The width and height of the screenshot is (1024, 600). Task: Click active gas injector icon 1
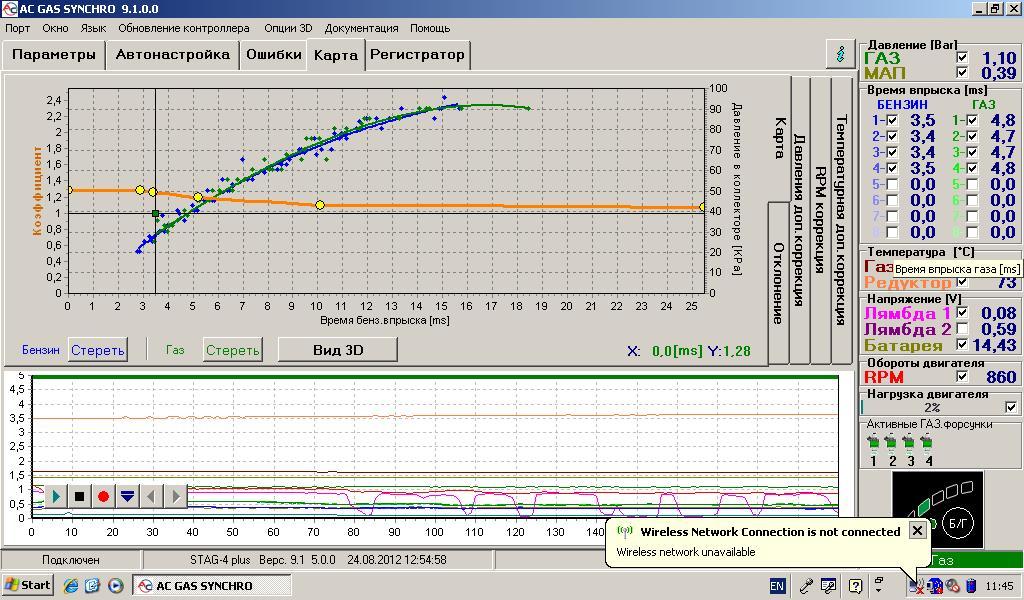pos(873,443)
